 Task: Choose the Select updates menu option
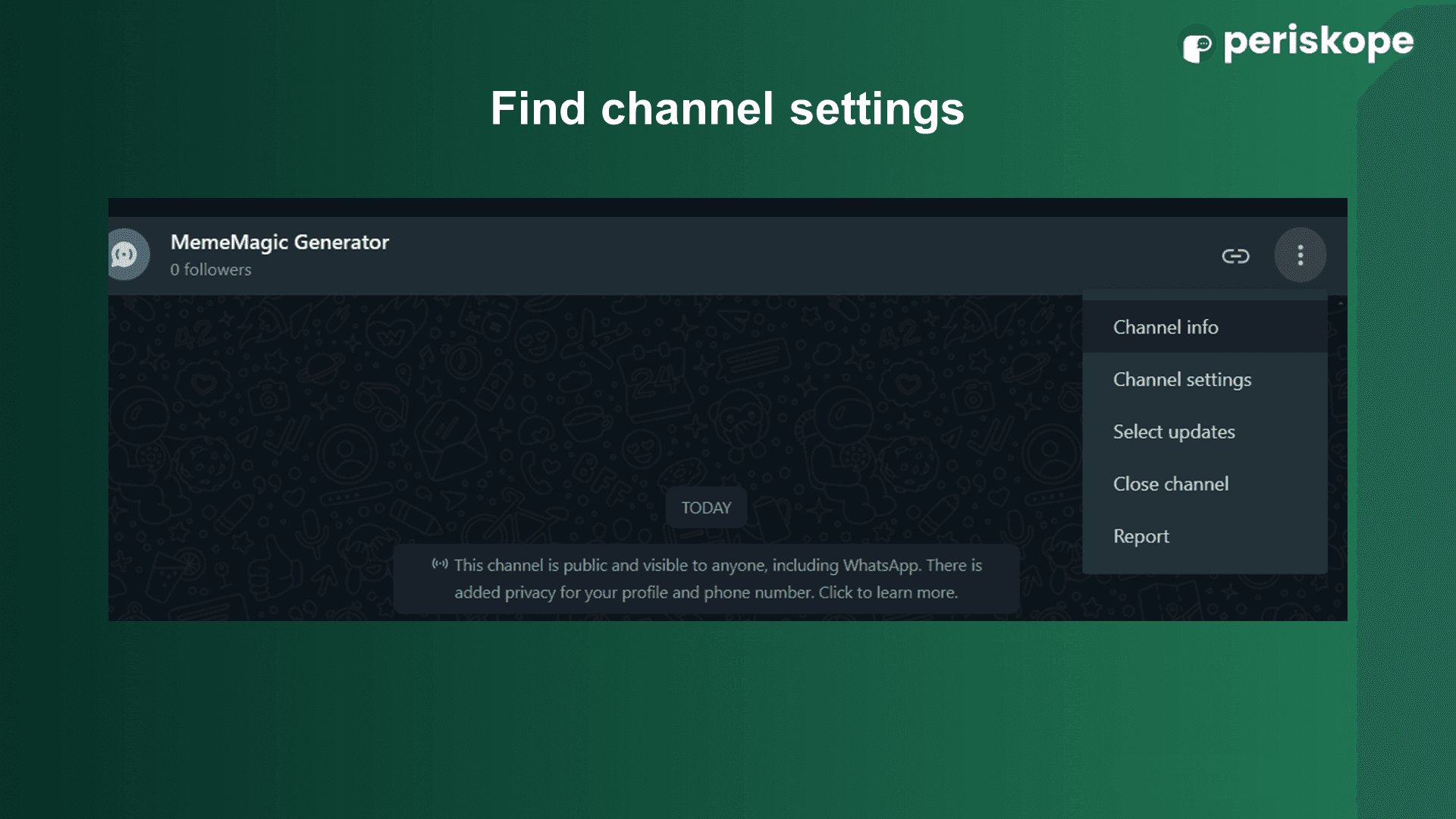click(x=1173, y=431)
